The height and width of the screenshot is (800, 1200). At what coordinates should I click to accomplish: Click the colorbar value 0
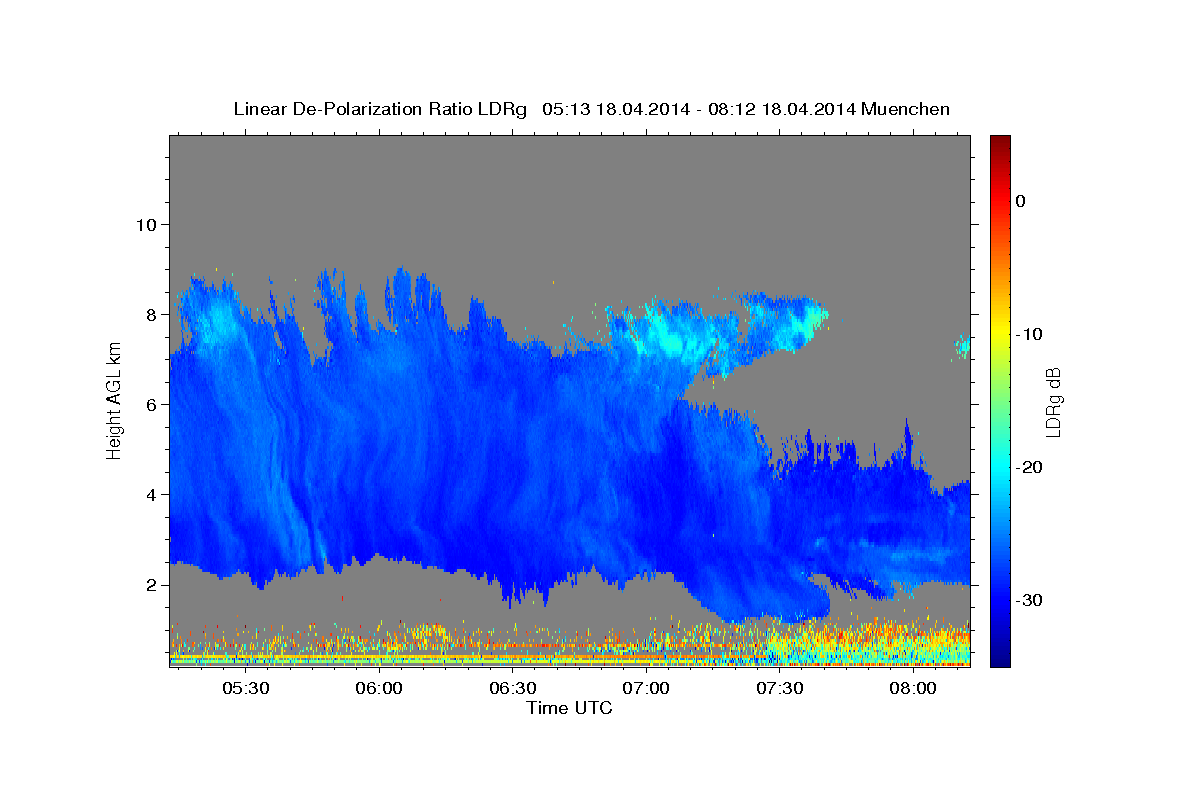tap(1020, 201)
